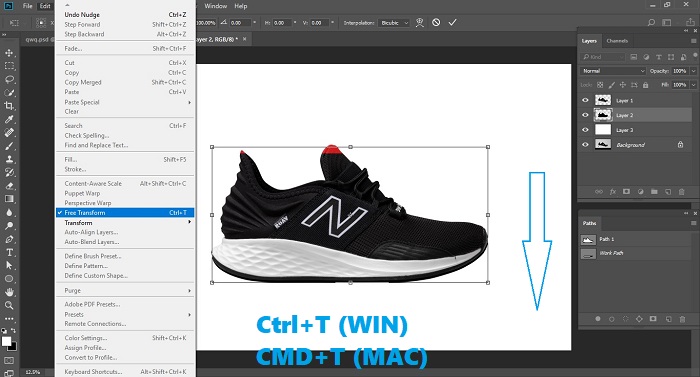Viewport: 700px width, 377px height.
Task: Open layer style fx menu
Action: pyautogui.click(x=612, y=192)
